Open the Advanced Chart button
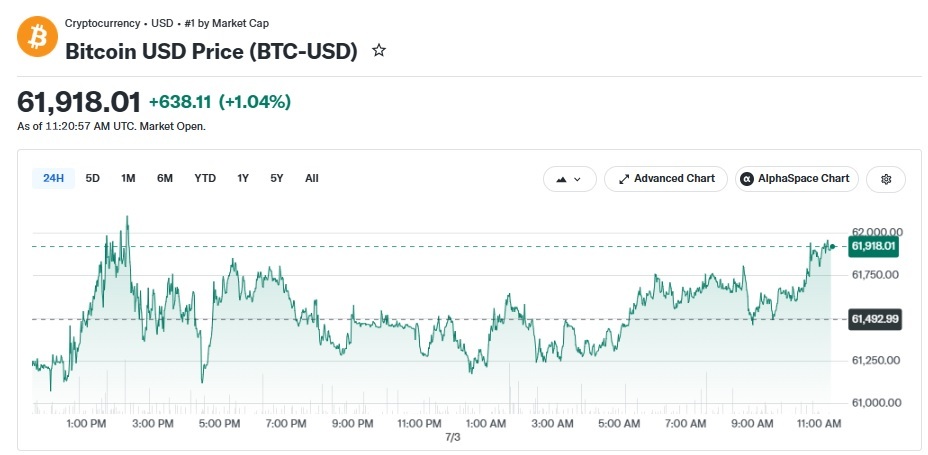Screen dimensions: 928x455 (x=666, y=179)
